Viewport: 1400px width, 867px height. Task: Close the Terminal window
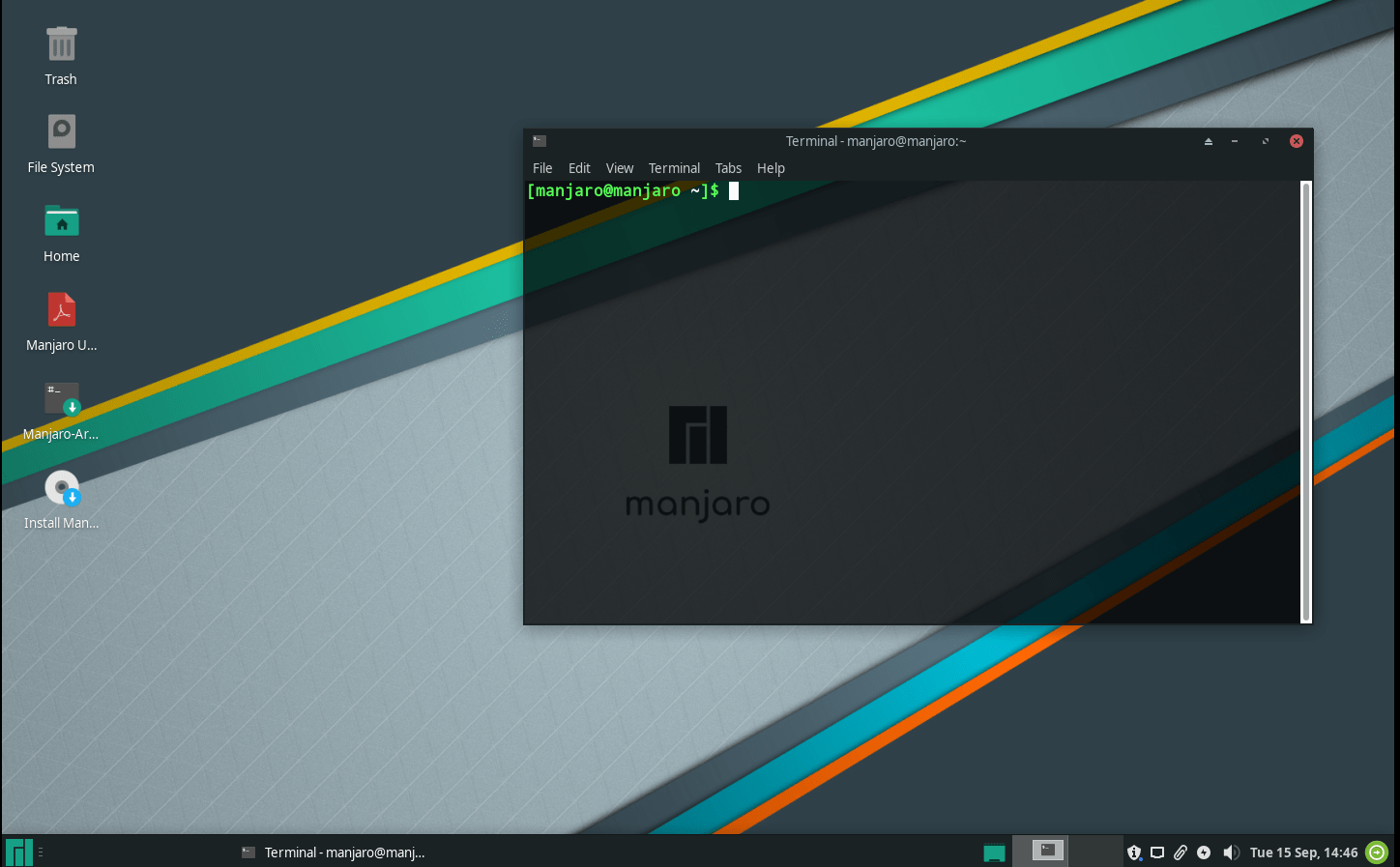[x=1297, y=141]
